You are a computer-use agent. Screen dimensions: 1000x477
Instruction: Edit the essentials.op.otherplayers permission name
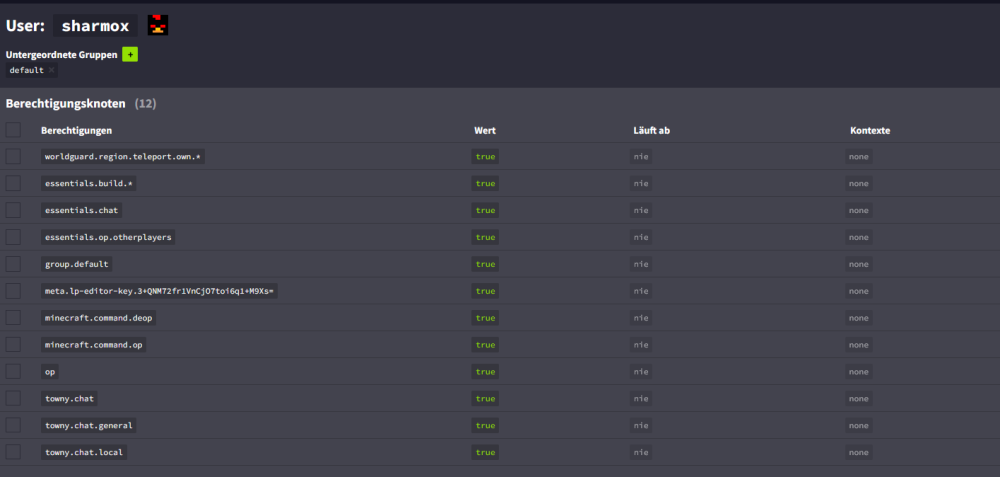click(x=108, y=237)
